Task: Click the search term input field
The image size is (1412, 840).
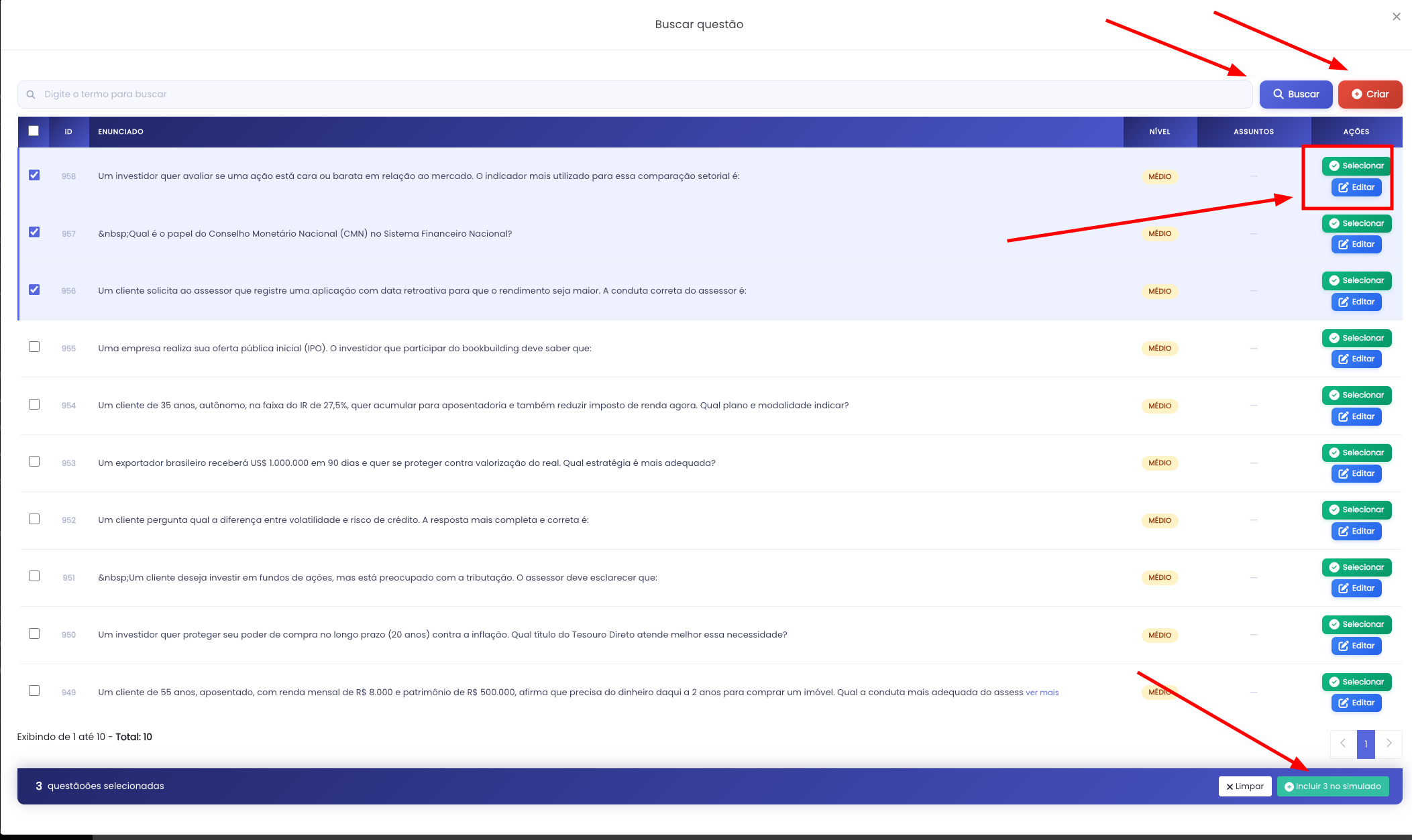Action: pyautogui.click(x=635, y=95)
